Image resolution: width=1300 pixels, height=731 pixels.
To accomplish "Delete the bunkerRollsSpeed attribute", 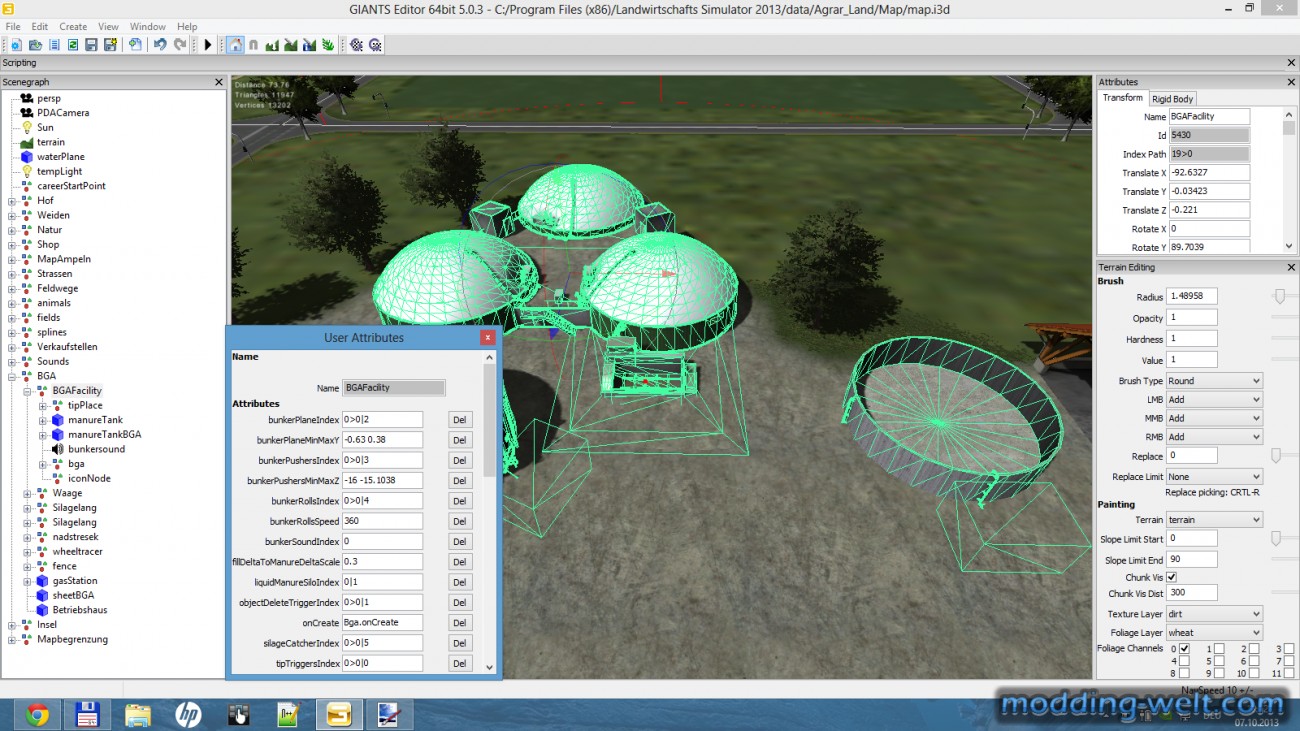I will (x=460, y=521).
